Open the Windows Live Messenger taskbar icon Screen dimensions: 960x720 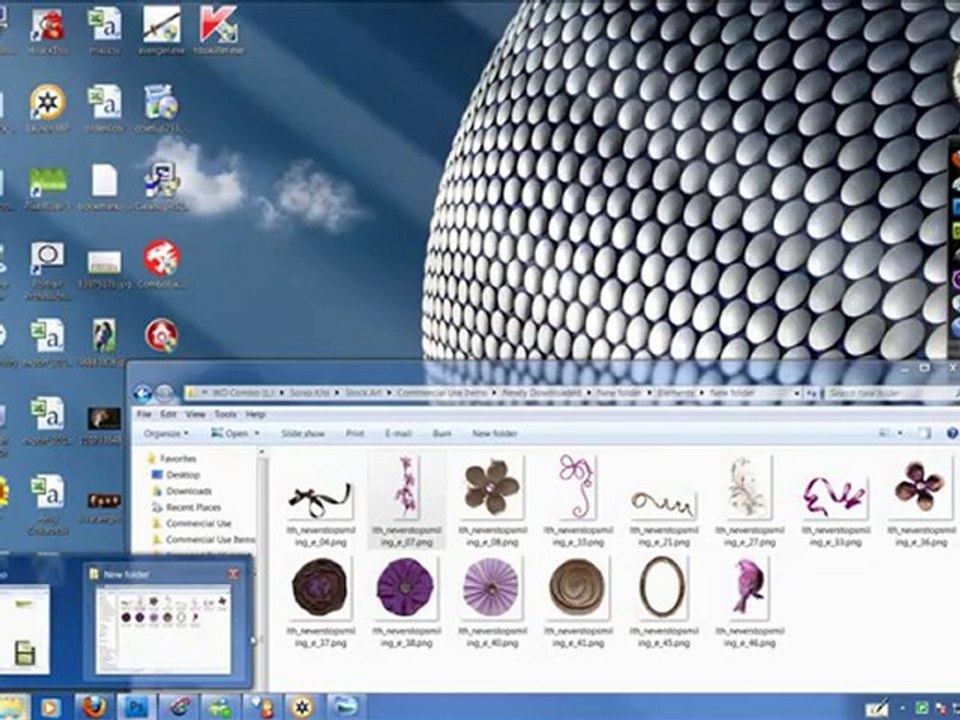tap(220, 707)
